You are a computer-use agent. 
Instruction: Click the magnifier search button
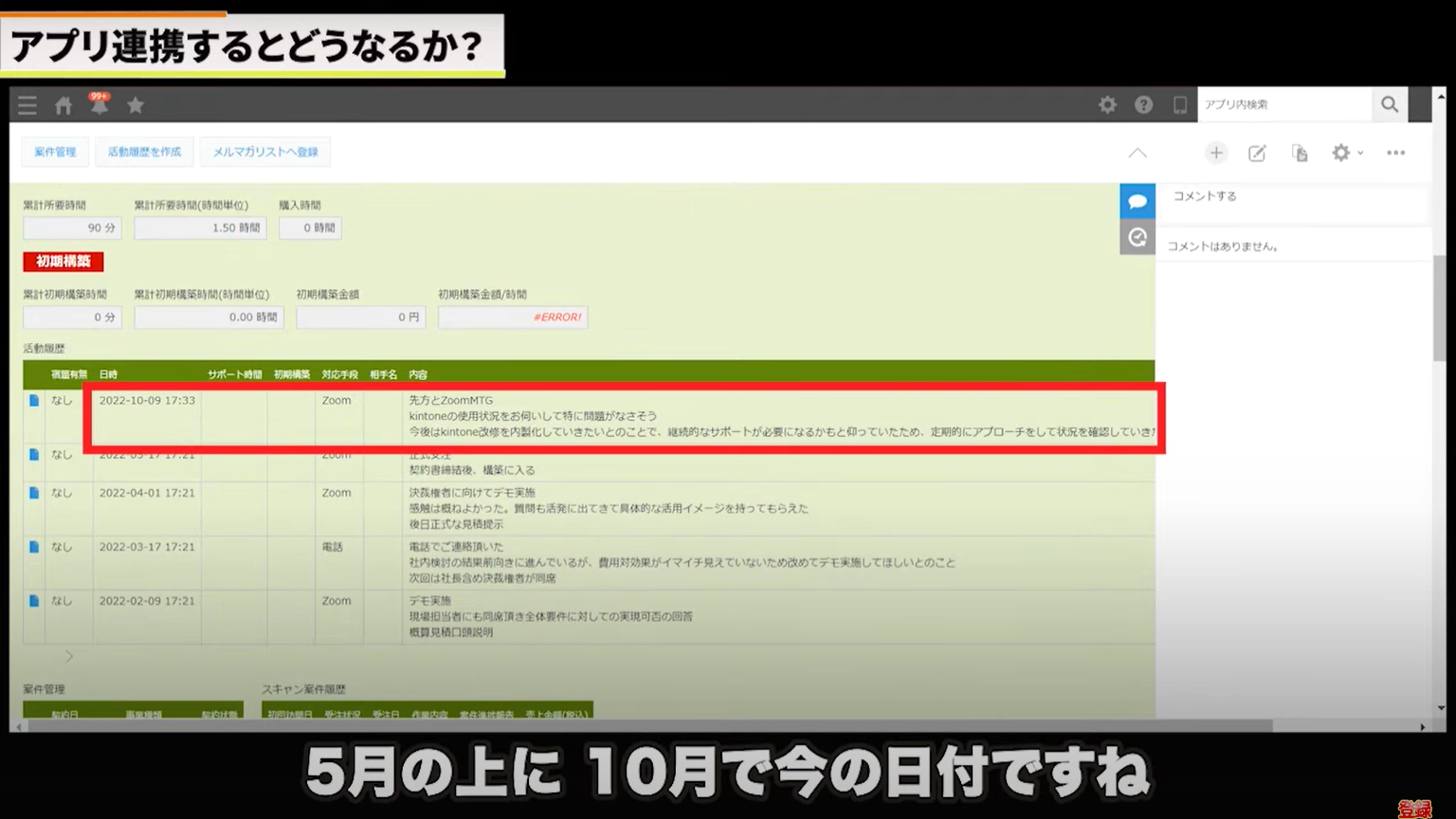(x=1390, y=105)
